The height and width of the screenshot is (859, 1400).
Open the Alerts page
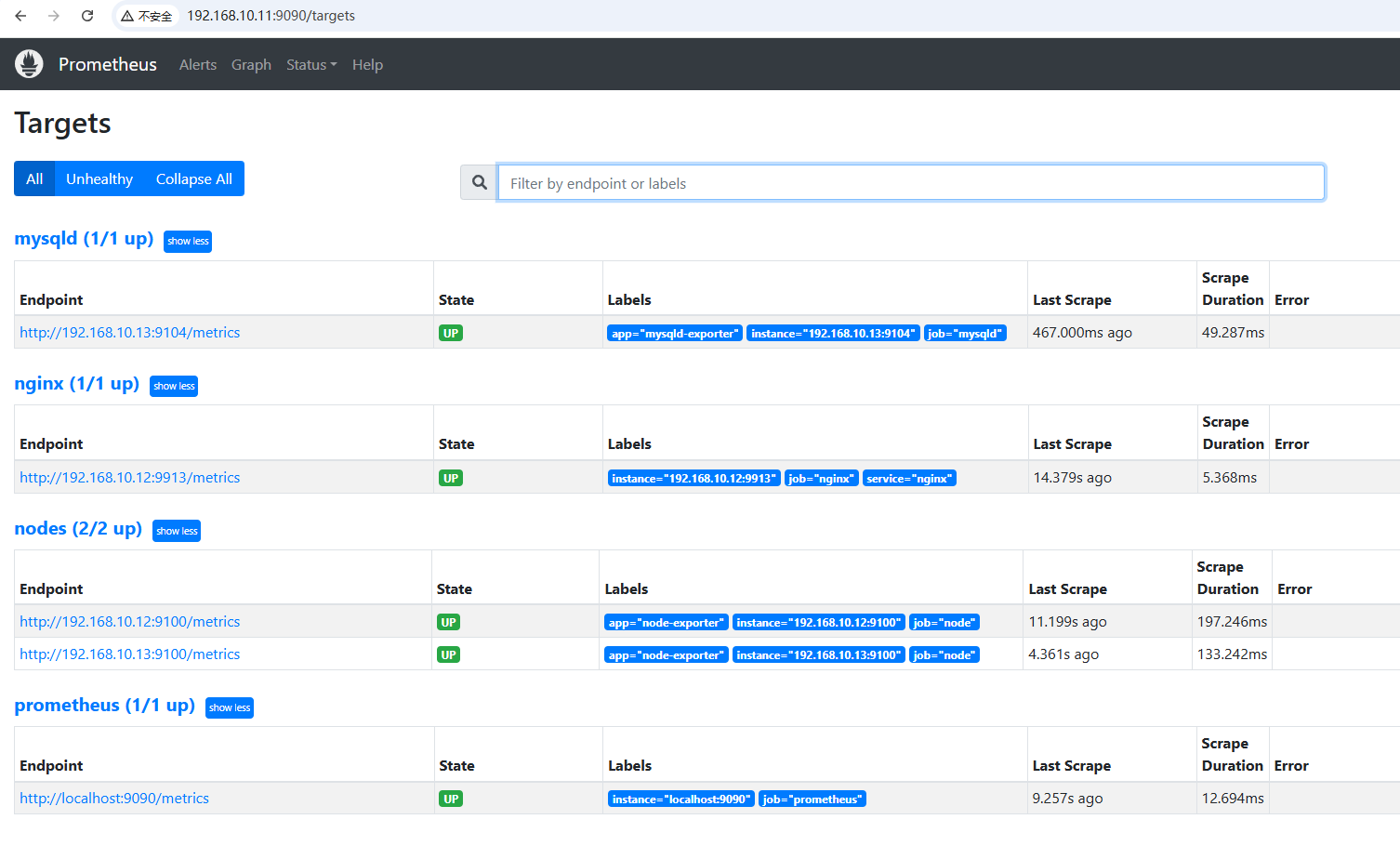point(198,64)
